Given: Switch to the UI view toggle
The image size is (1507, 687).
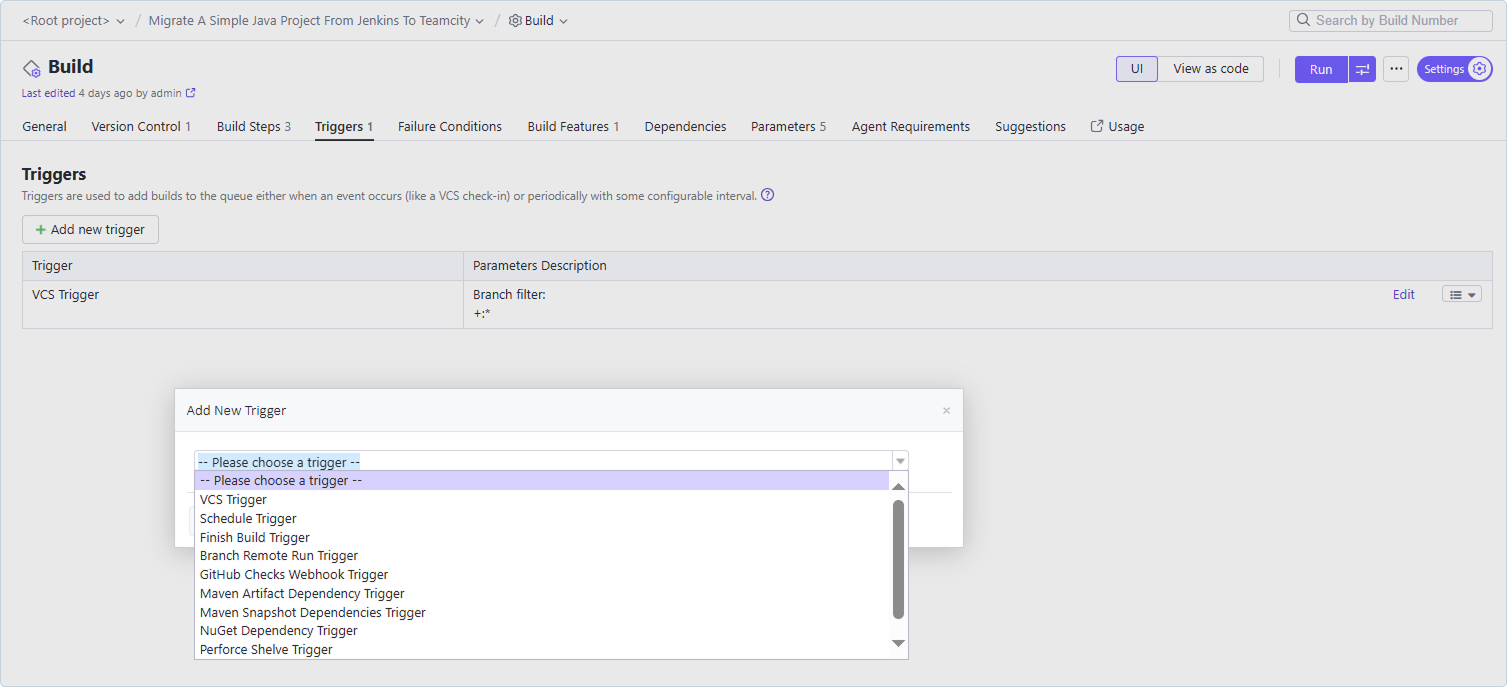Looking at the screenshot, I should [1136, 69].
